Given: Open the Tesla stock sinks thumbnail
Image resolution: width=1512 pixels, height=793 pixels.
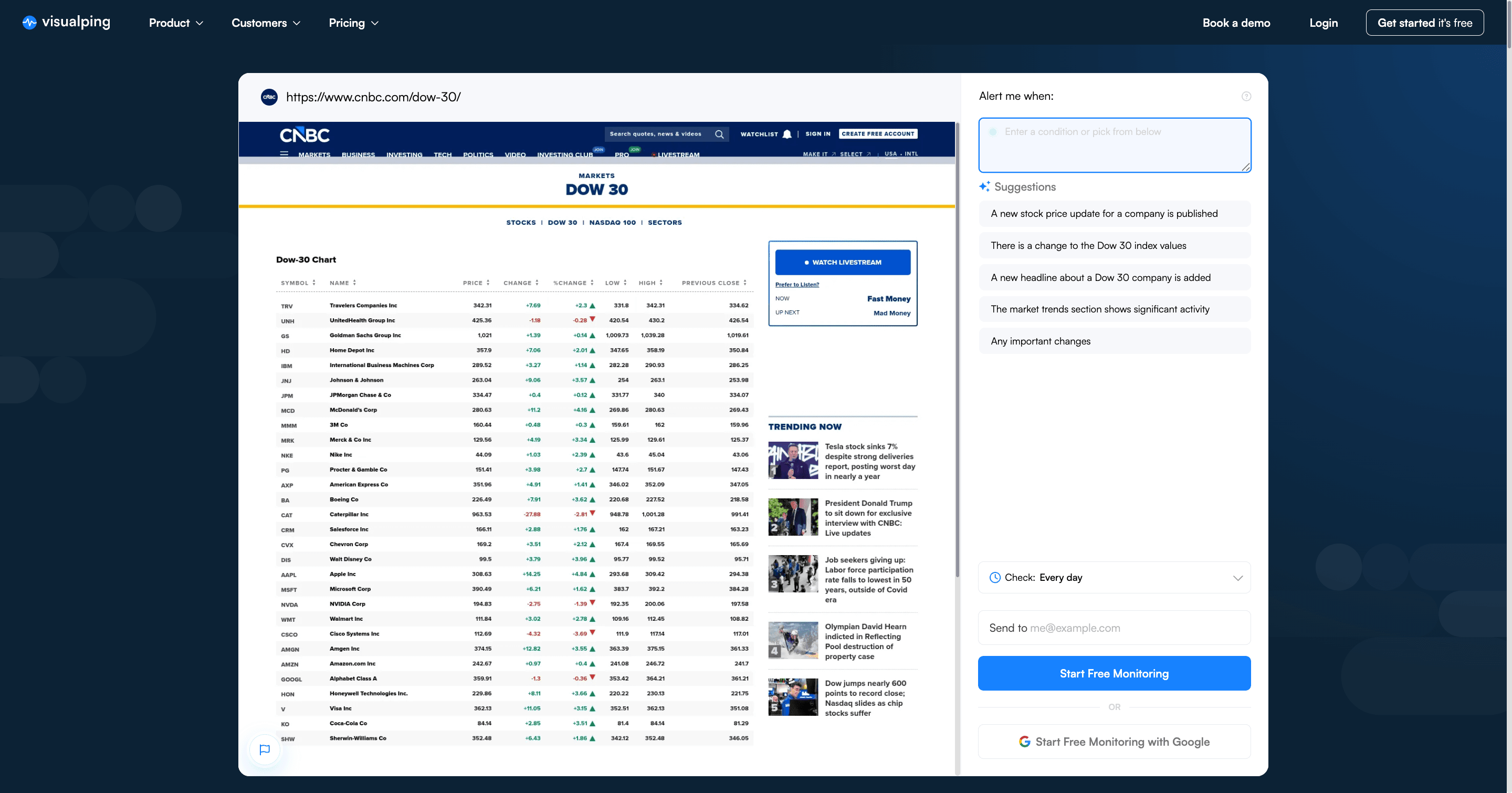Looking at the screenshot, I should (793, 461).
